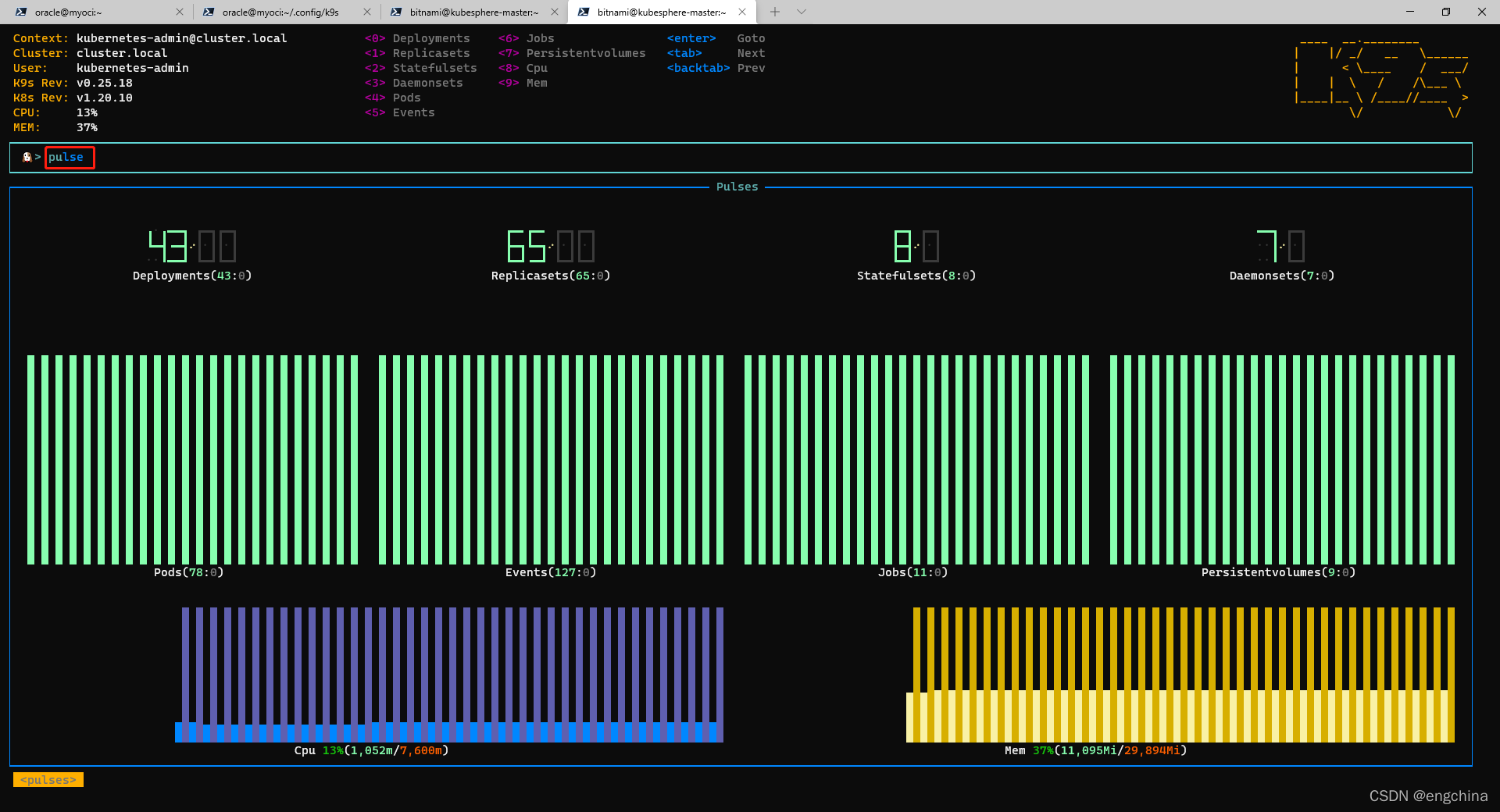Click PowerShell icon on first tab
The width and height of the screenshot is (1500, 812).
[x=21, y=12]
